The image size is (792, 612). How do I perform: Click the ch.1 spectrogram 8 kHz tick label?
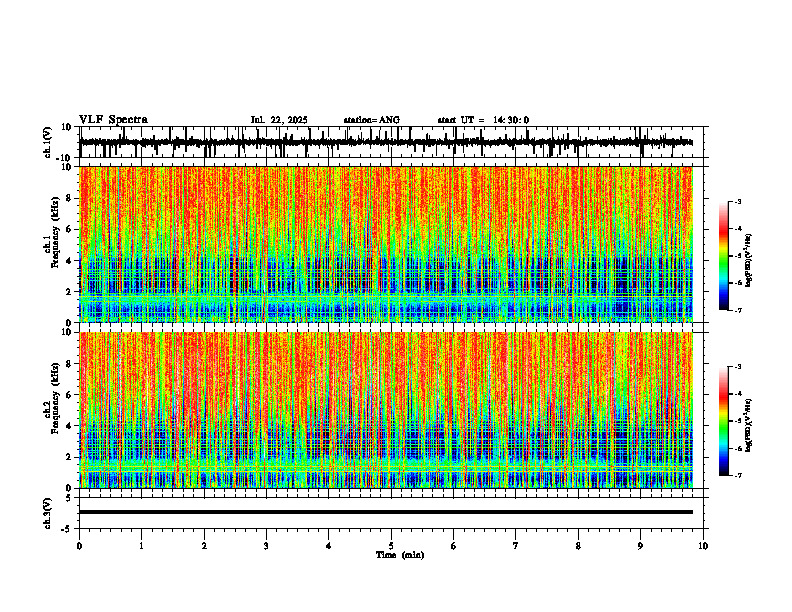70,198
